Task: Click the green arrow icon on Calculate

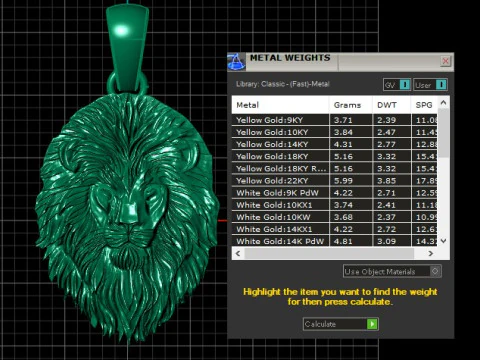Action: click(x=372, y=324)
